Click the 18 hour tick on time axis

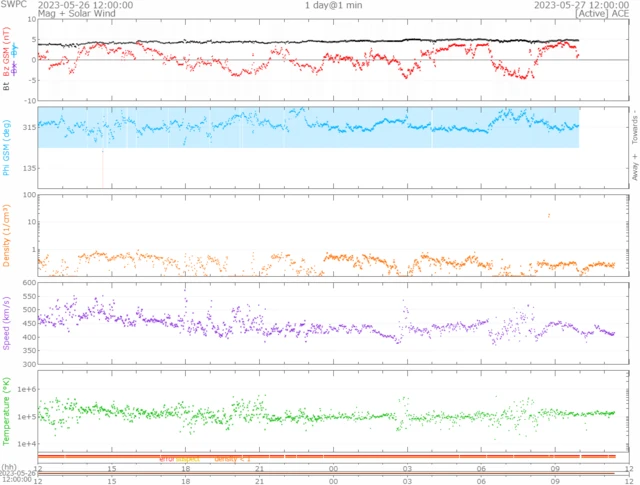185,468
